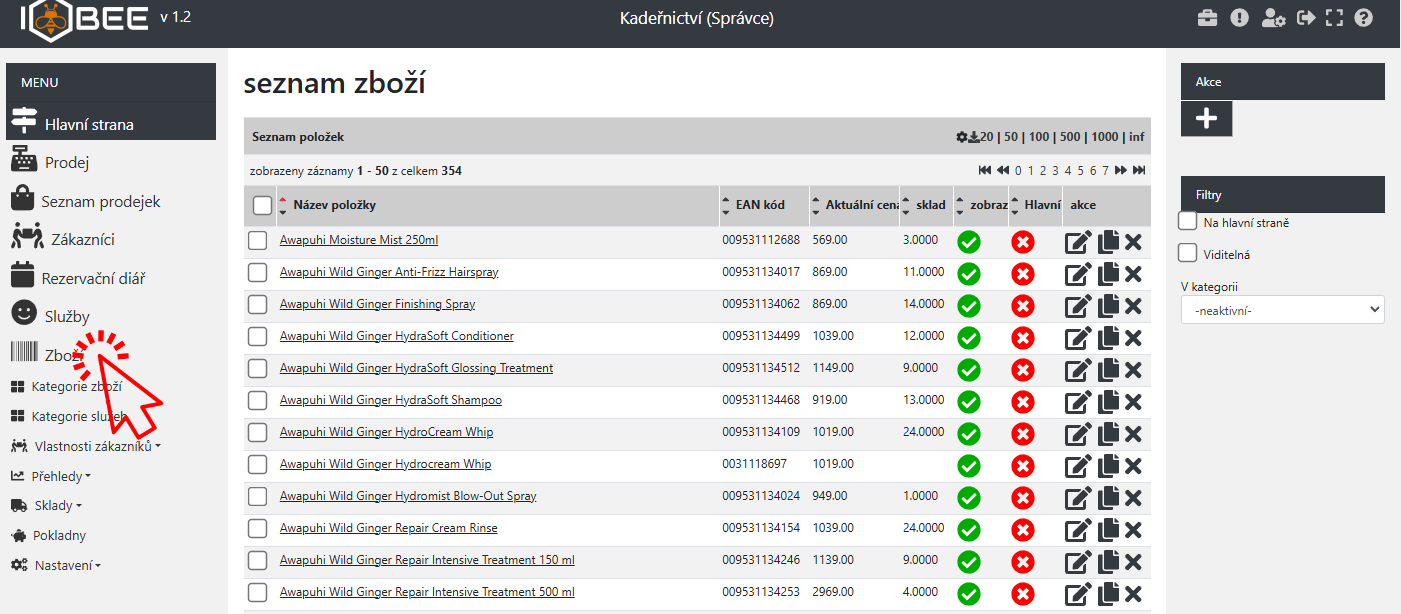This screenshot has width=1401, height=614.
Task: Toggle Hlavní status for HydraSoft Conditioner
Action: (1022, 338)
